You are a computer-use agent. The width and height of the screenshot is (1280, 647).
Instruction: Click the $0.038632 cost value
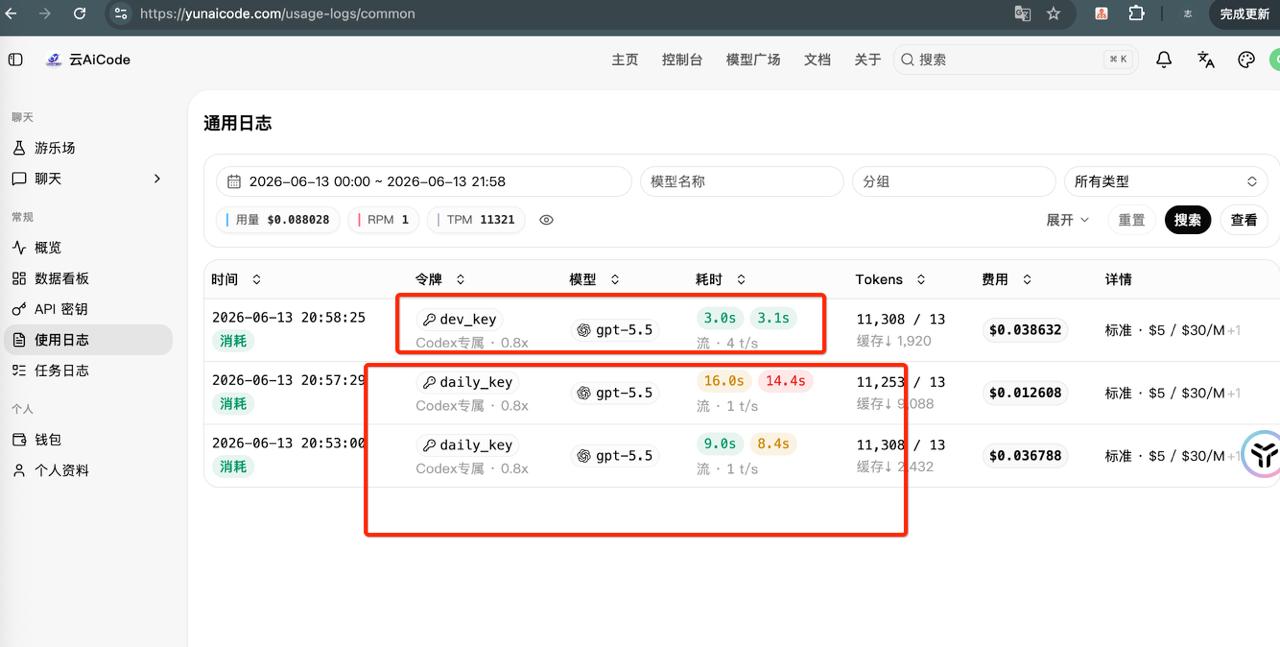coord(1025,330)
